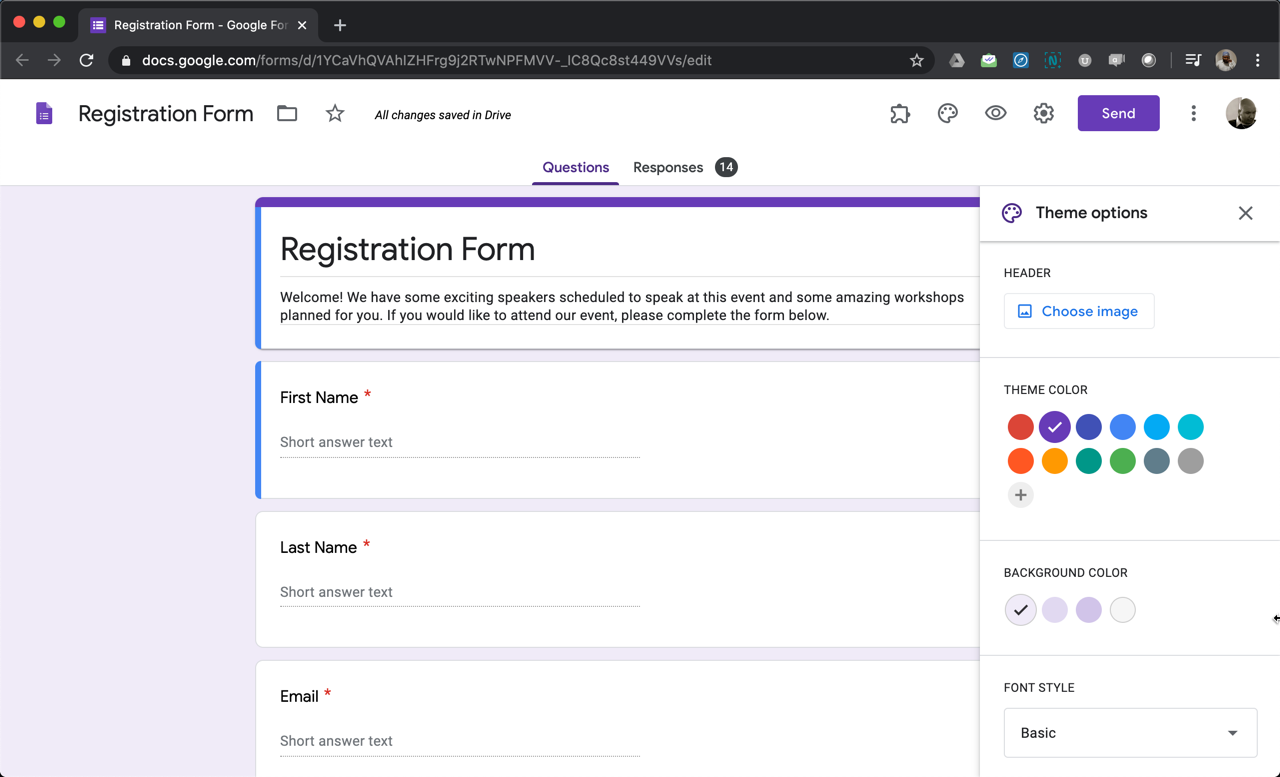This screenshot has height=777, width=1280.
Task: Close the Theme options panel
Action: coord(1245,213)
